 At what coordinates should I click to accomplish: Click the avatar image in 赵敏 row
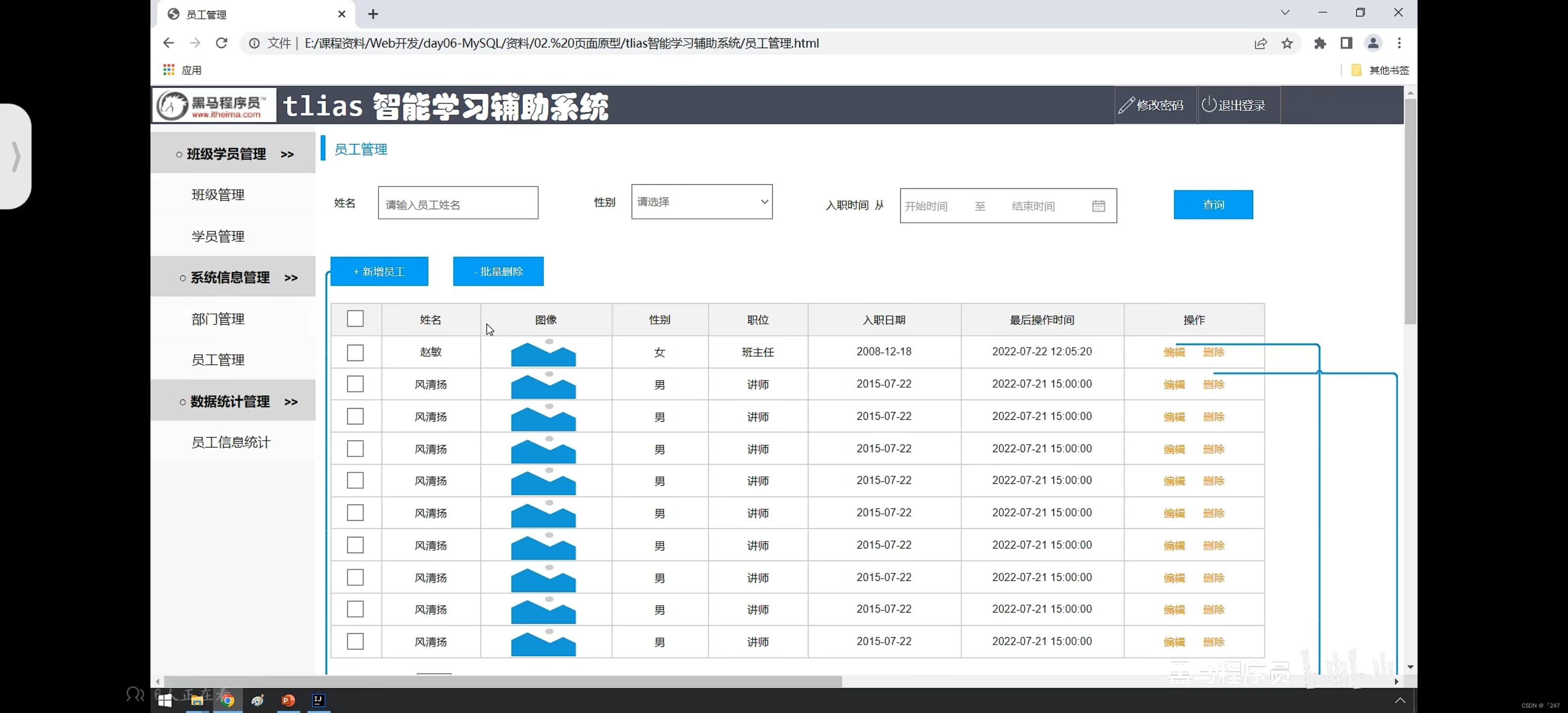coord(543,353)
